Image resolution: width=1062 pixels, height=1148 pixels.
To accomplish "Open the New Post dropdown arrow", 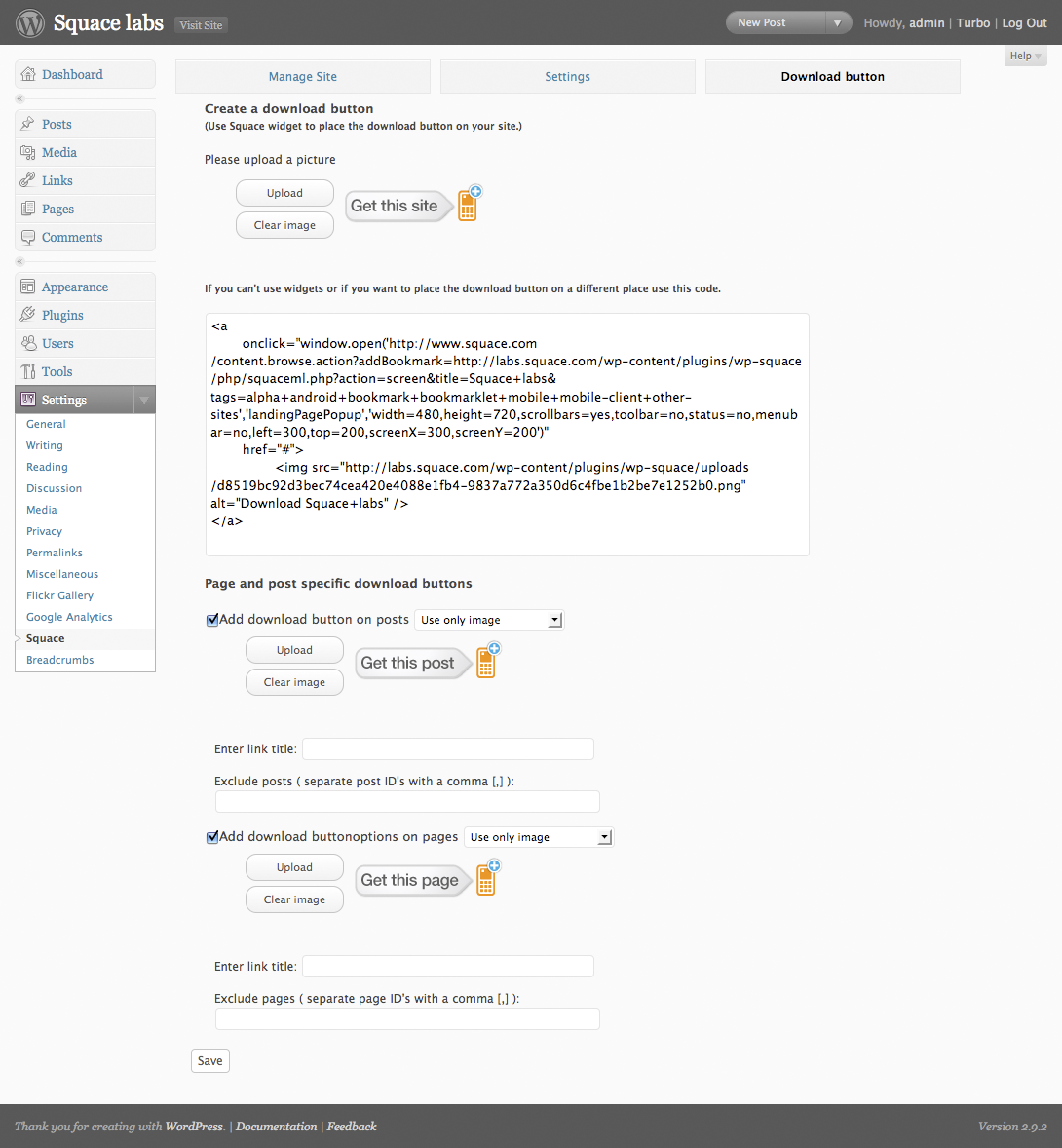I will [837, 22].
